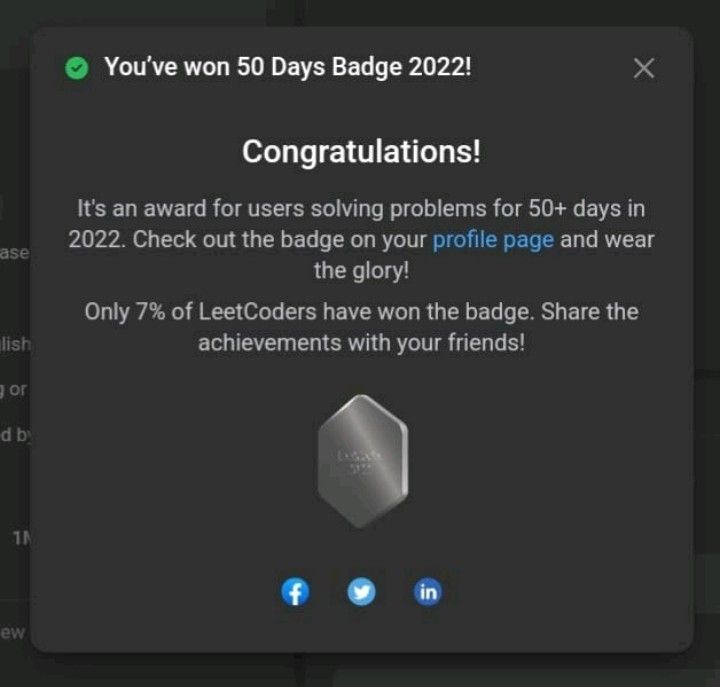Click the "It's an award for users" text line

tap(361, 208)
